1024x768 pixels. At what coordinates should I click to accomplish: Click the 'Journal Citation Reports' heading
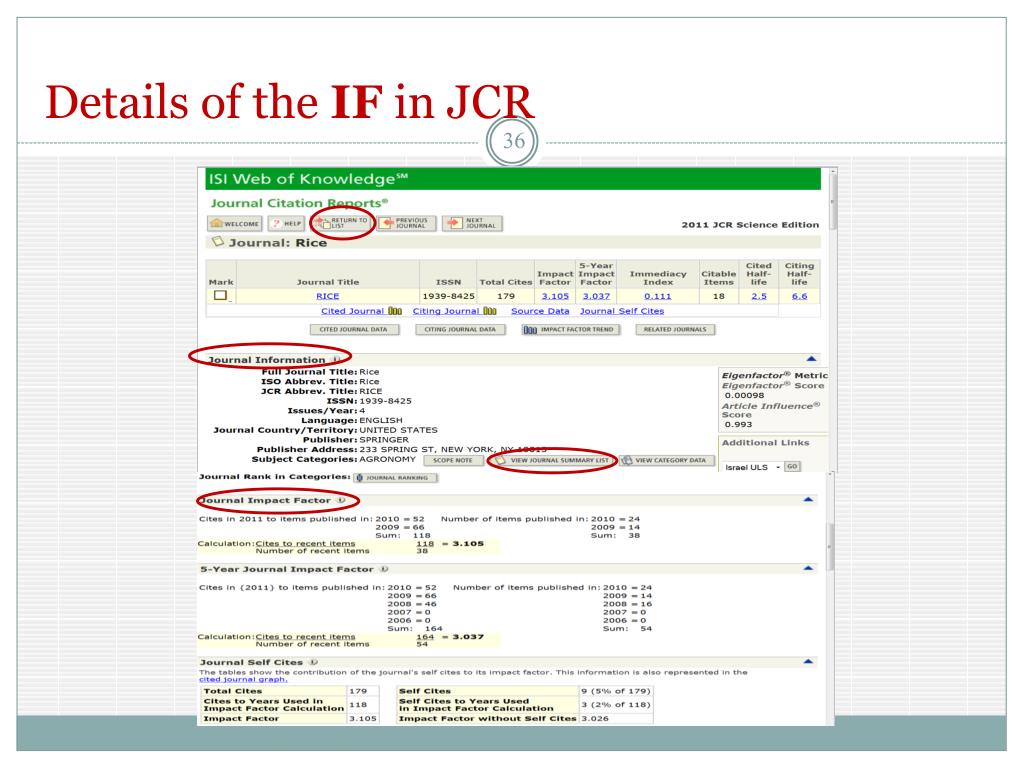pyautogui.click(x=299, y=203)
